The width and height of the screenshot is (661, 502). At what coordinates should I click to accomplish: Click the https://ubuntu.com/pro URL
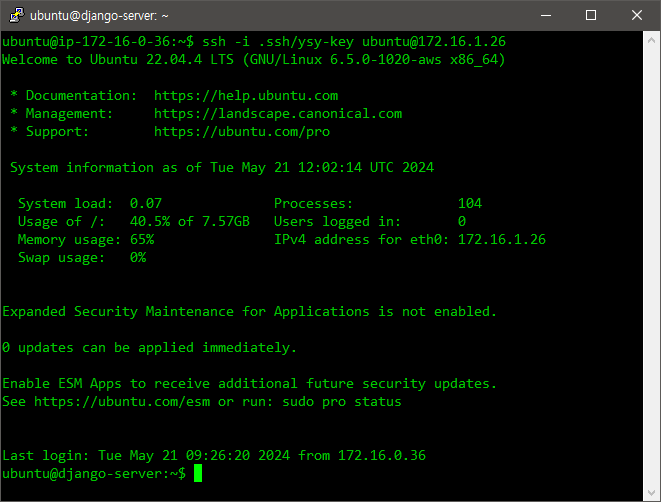pos(242,132)
